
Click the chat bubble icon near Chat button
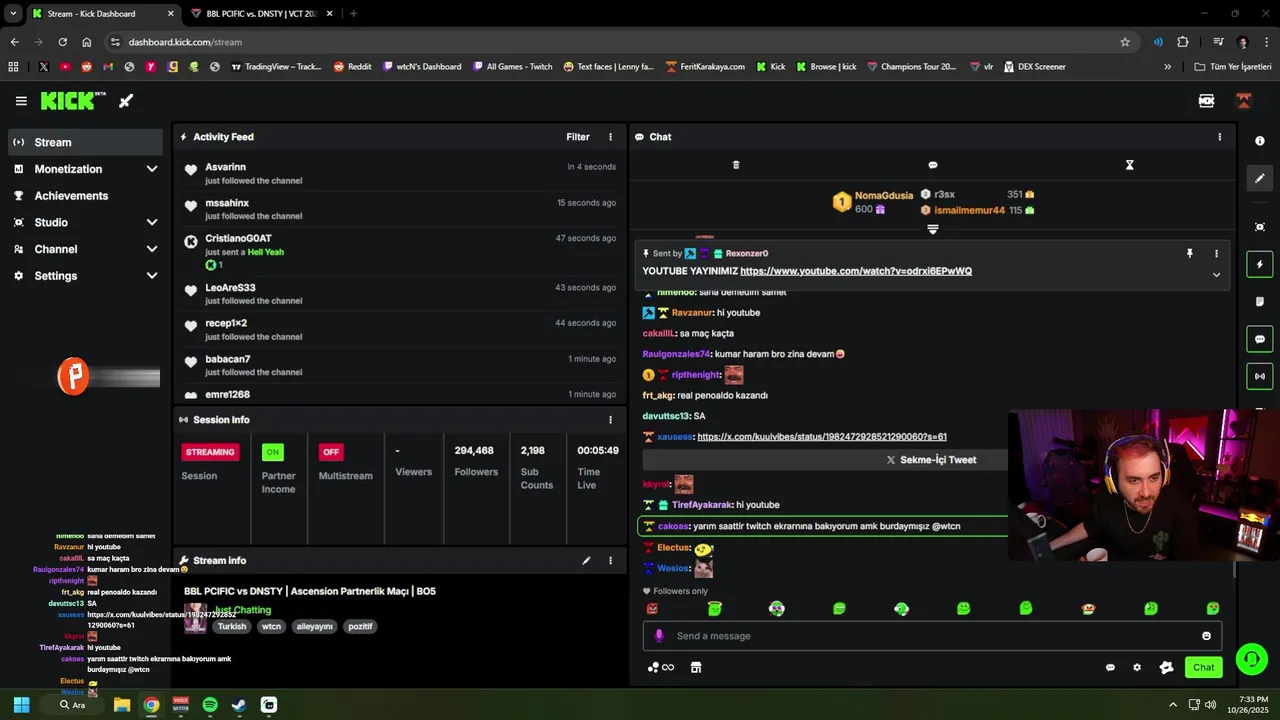1110,667
